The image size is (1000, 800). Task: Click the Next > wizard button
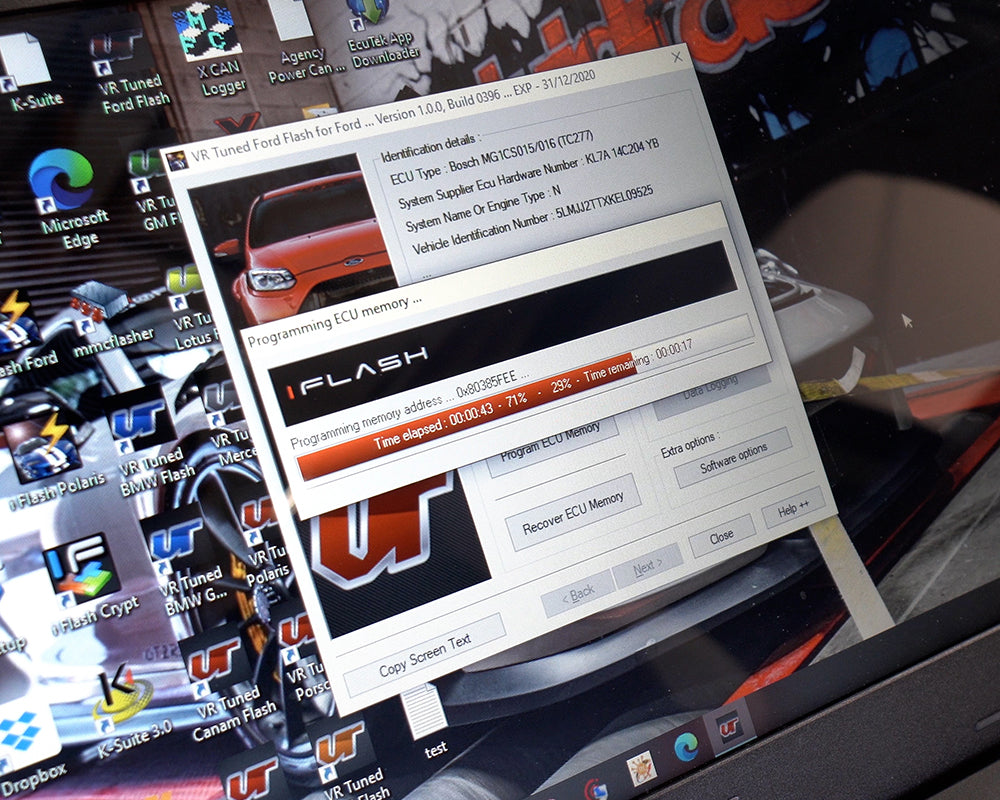point(647,567)
